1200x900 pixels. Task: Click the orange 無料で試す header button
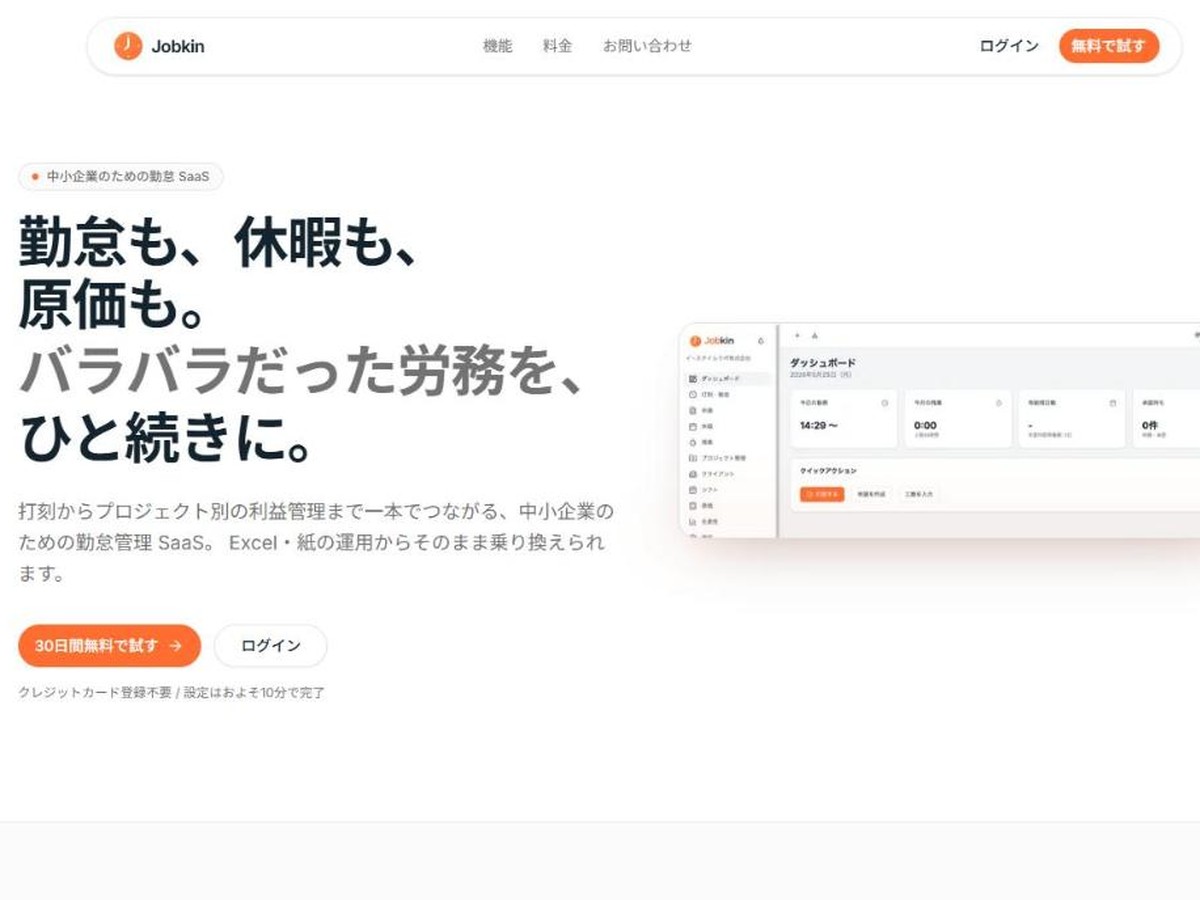click(1109, 46)
